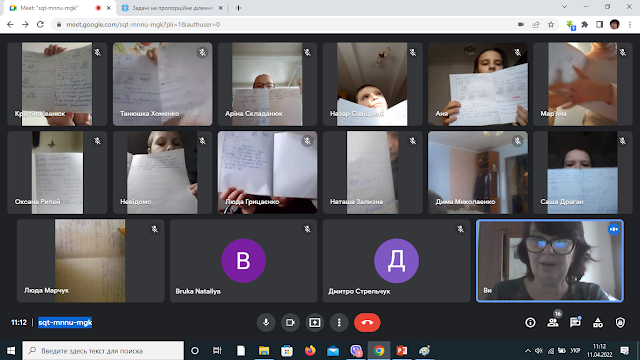Click Аня video tile

pyautogui.click(x=478, y=84)
